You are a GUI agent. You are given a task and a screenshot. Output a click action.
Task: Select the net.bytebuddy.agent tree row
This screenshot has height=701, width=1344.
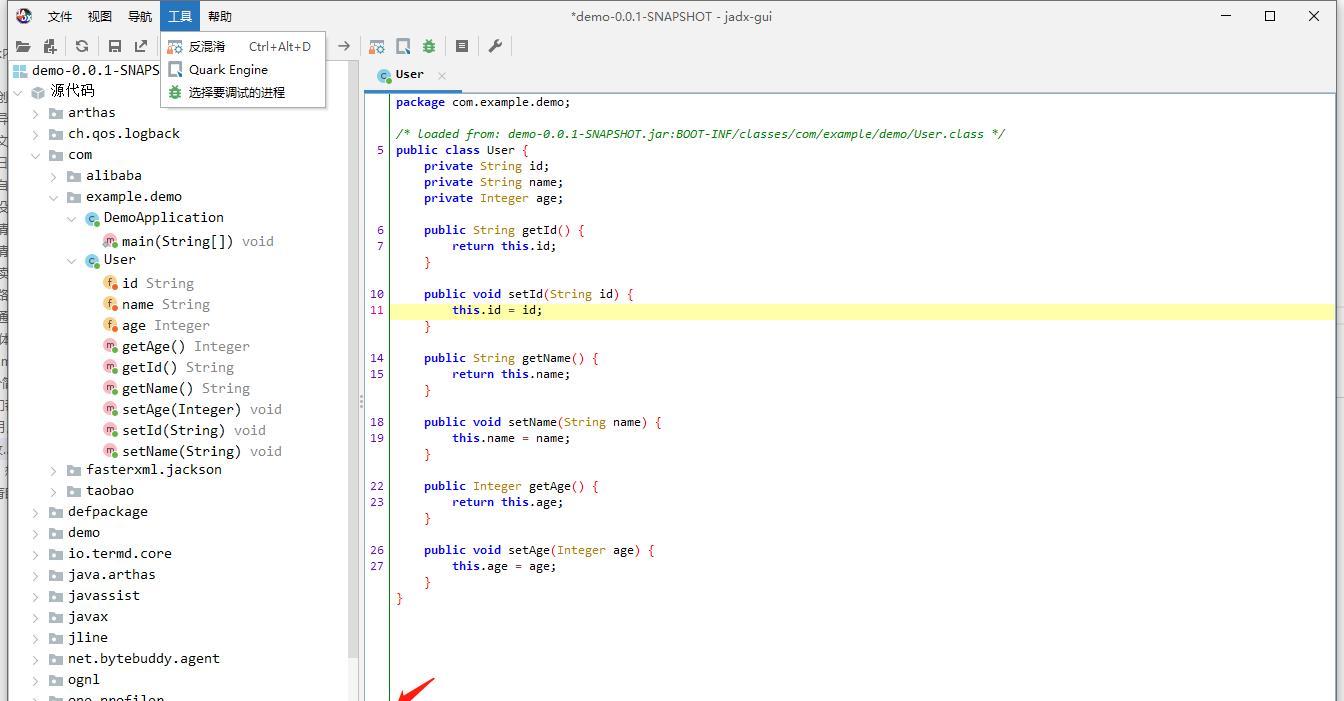point(134,659)
